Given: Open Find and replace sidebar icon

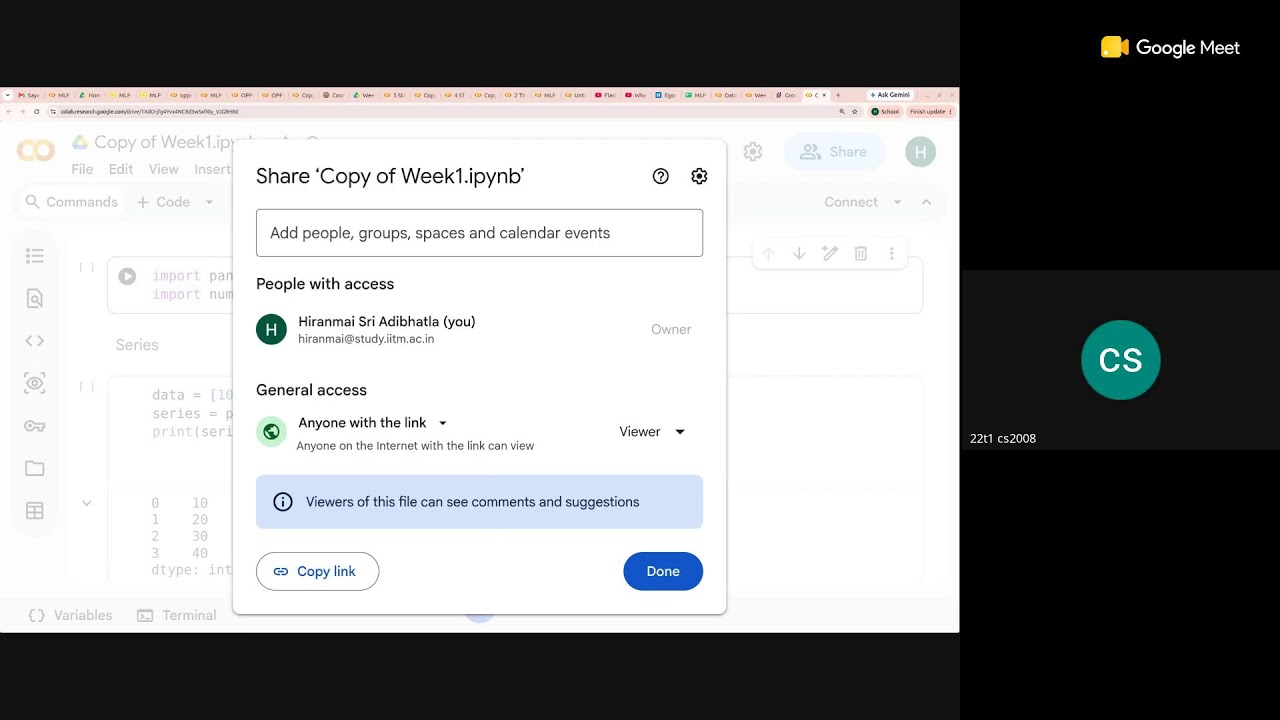Looking at the screenshot, I should [x=35, y=298].
